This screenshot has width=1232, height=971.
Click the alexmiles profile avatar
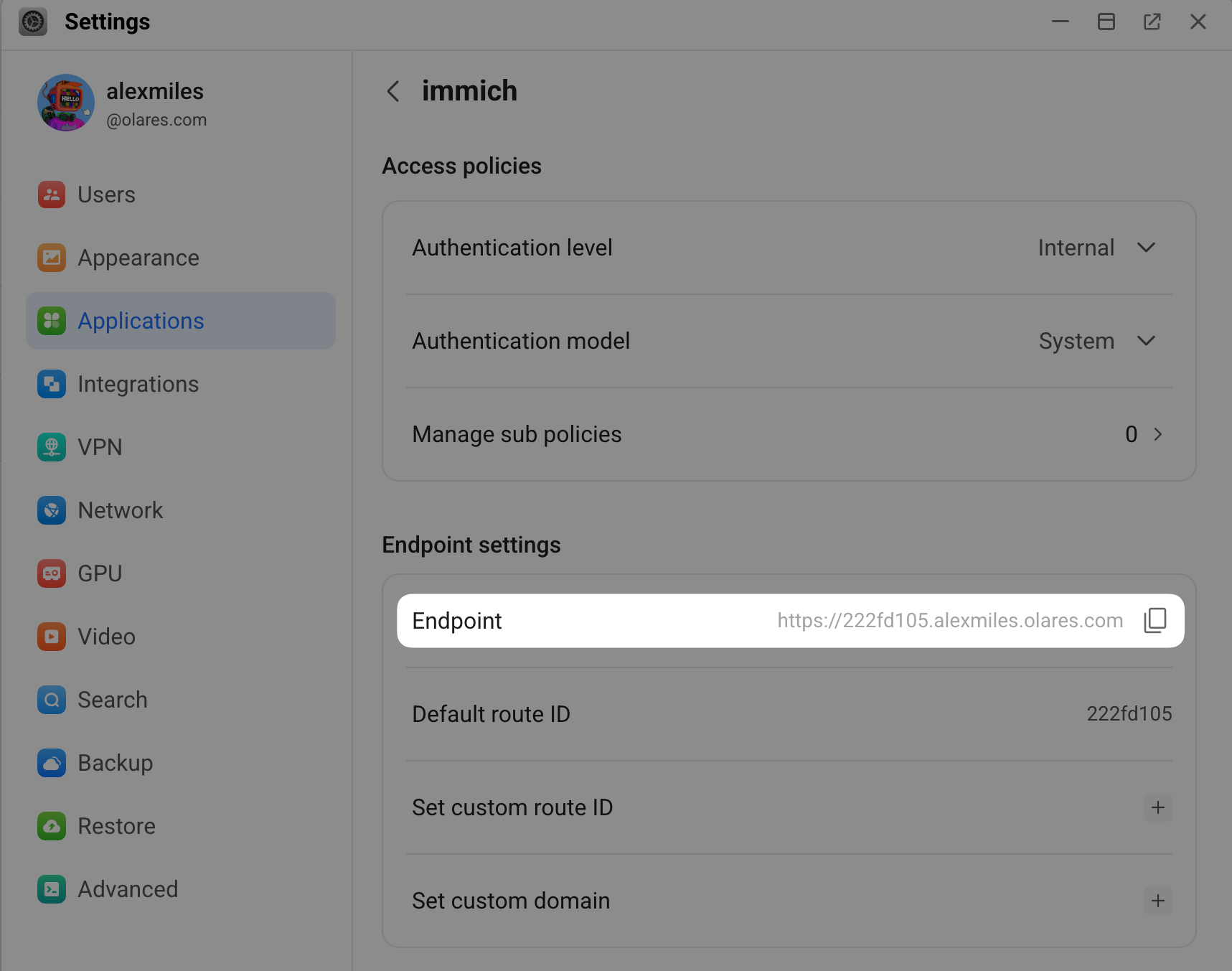[65, 102]
